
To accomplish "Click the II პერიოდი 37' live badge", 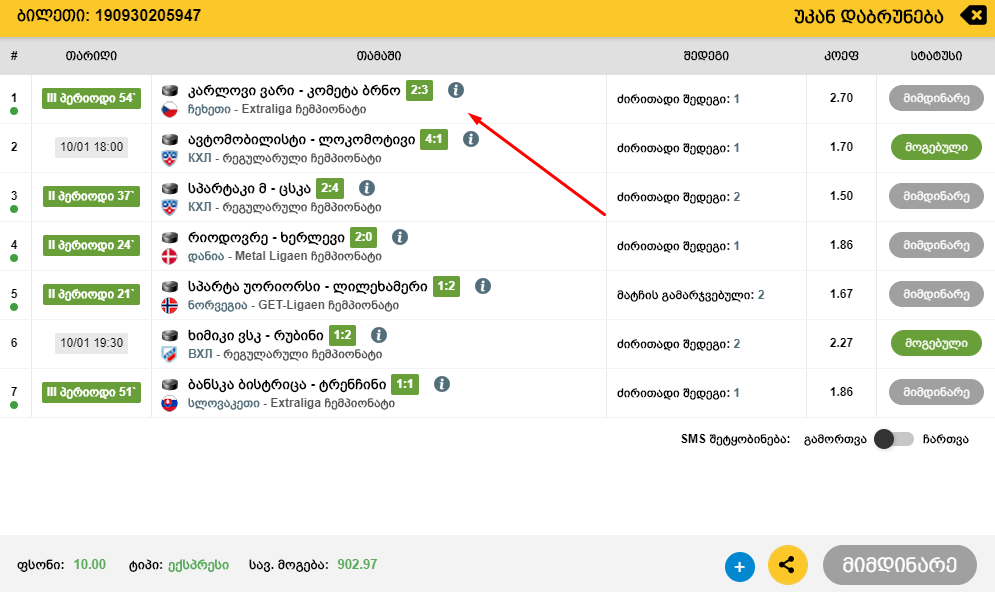I will tap(91, 196).
